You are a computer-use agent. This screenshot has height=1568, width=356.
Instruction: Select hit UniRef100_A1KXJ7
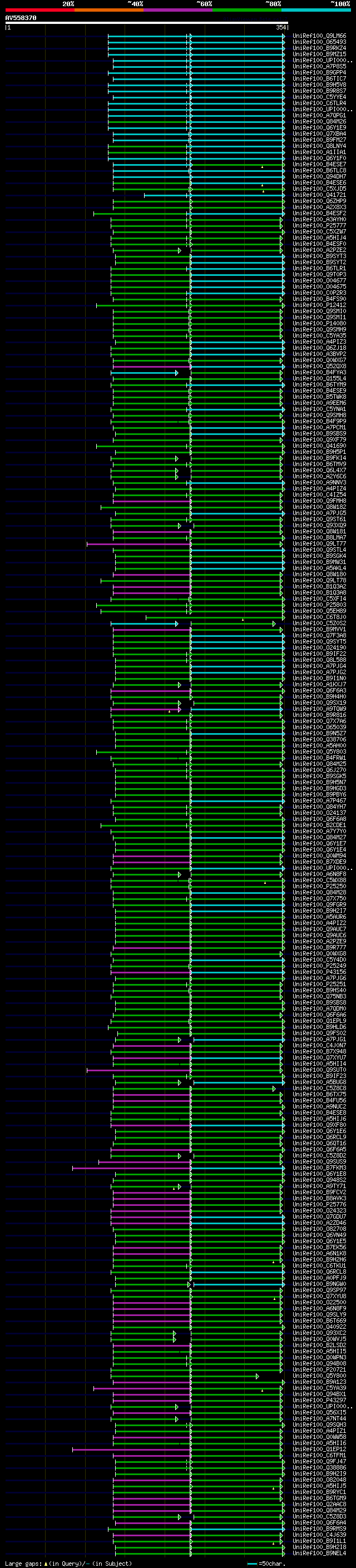click(x=319, y=685)
